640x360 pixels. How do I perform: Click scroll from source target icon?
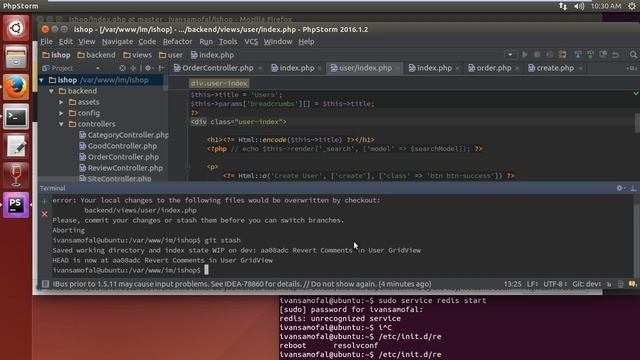pyautogui.click(x=122, y=68)
